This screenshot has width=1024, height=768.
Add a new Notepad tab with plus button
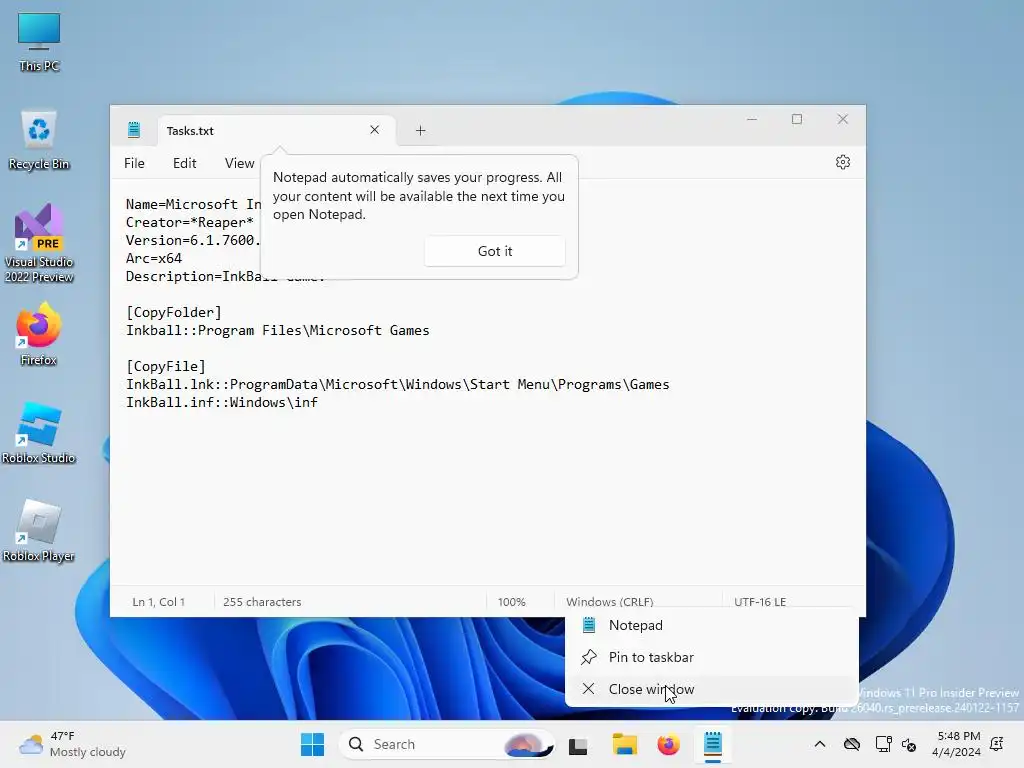(x=421, y=131)
